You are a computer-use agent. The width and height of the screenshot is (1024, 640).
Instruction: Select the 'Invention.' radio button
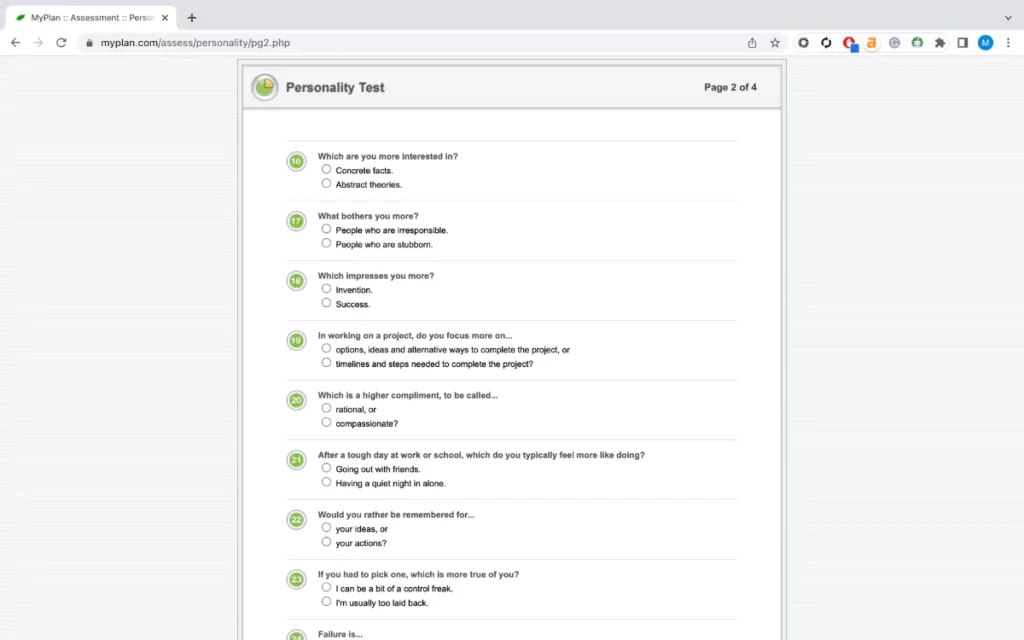[326, 289]
